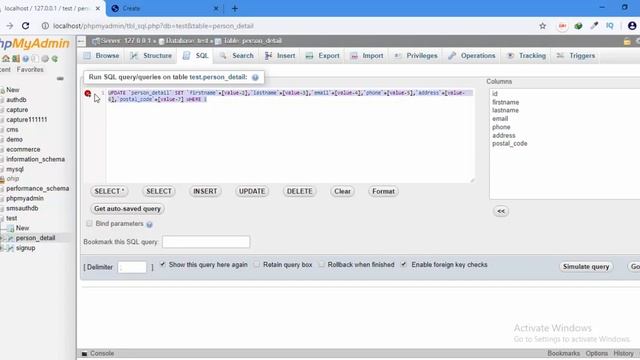
Task: Open the Search tab
Action: point(237,56)
